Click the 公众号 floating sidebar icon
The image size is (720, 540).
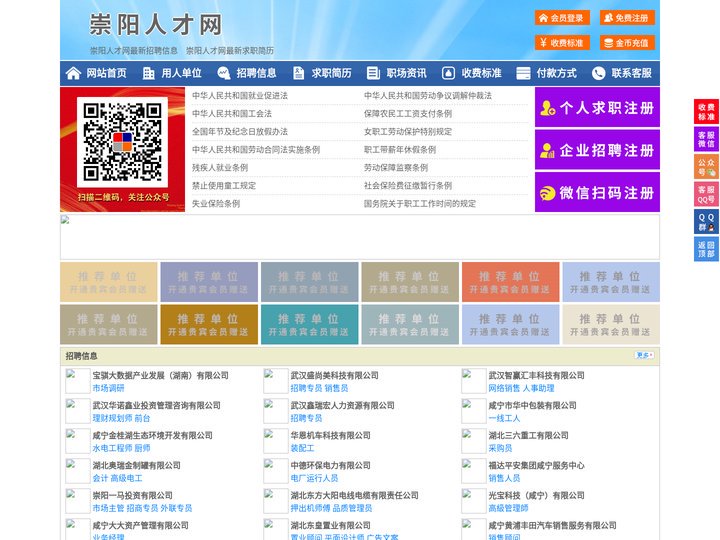tap(706, 167)
